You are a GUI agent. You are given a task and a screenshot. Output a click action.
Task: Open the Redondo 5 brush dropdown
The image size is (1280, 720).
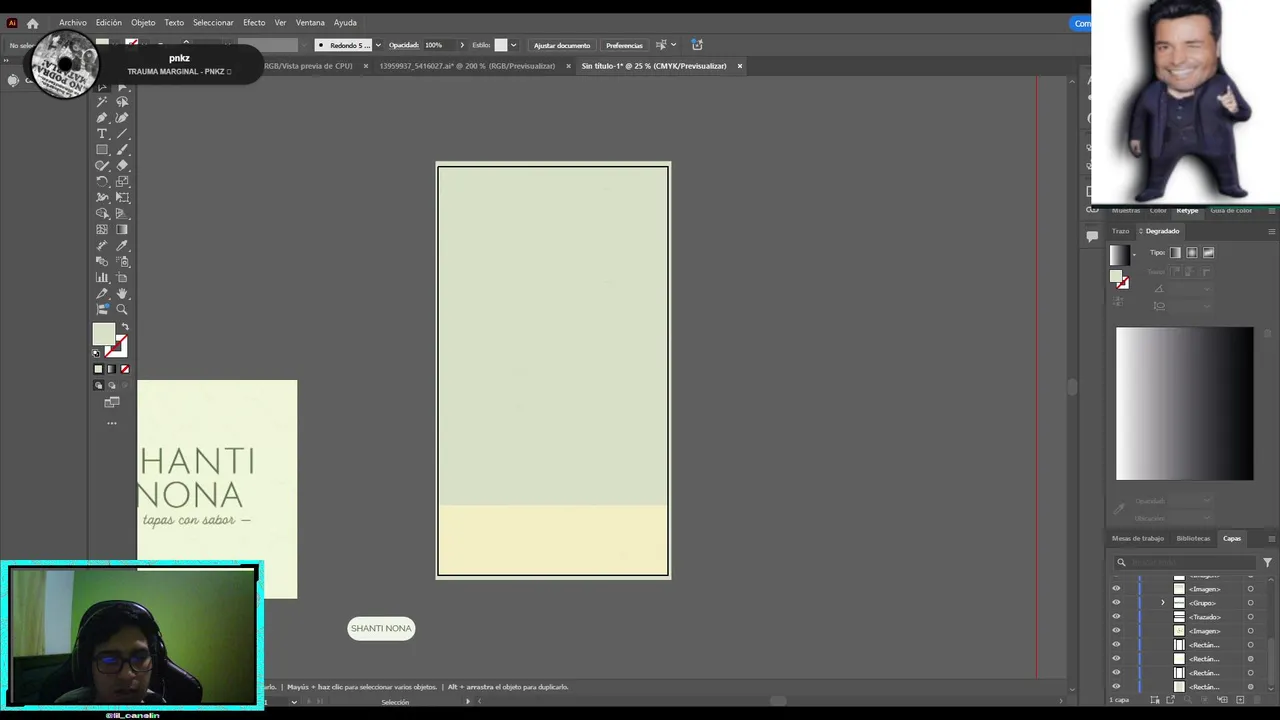click(377, 45)
